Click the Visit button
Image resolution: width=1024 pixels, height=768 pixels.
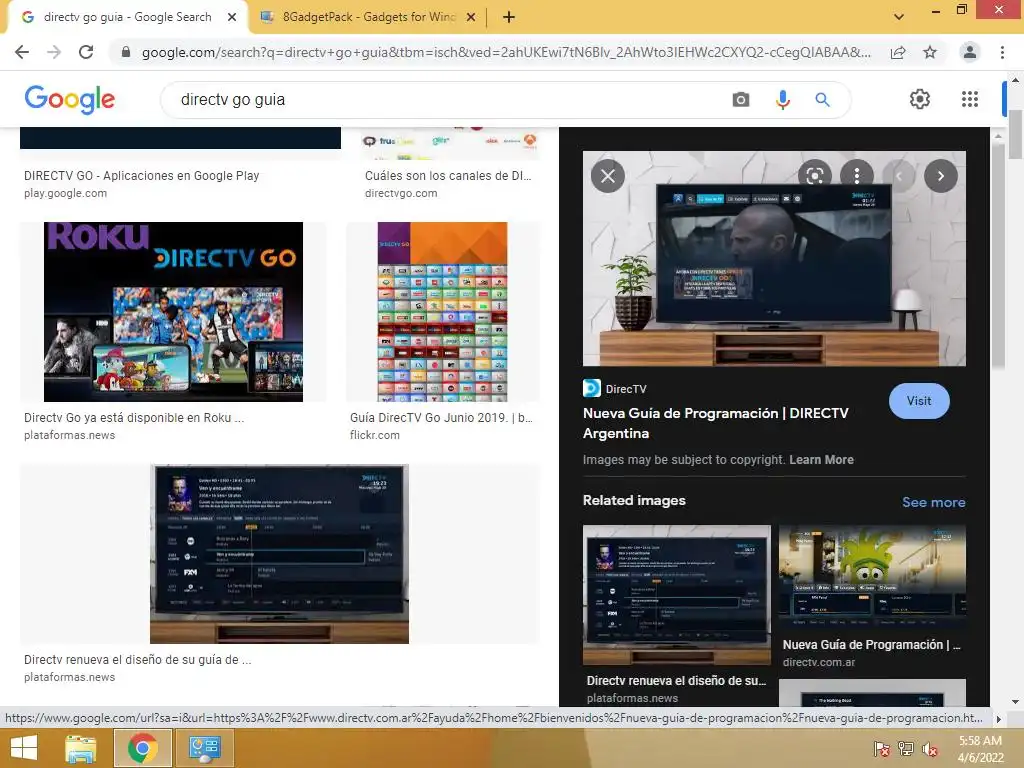point(919,401)
